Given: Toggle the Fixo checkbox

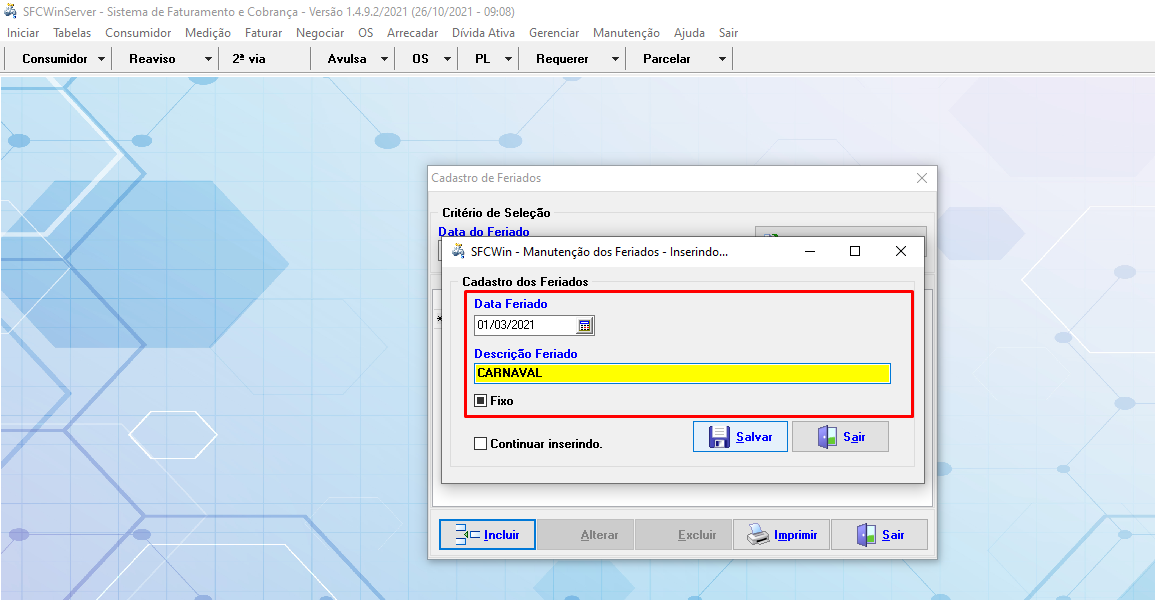Looking at the screenshot, I should (x=481, y=401).
